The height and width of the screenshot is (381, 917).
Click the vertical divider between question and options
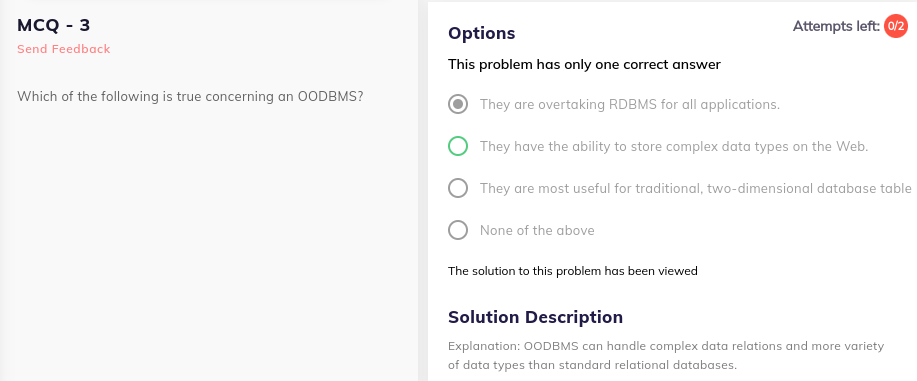point(423,190)
